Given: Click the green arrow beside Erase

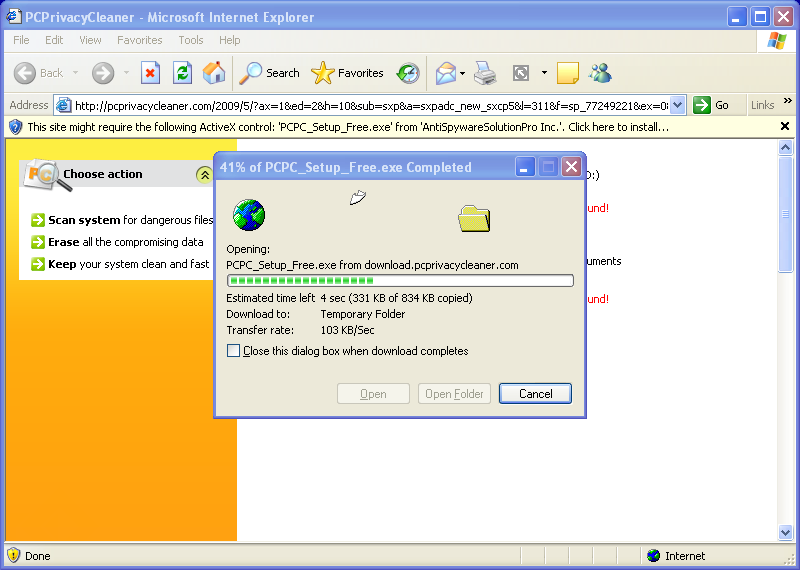Looking at the screenshot, I should [x=38, y=242].
